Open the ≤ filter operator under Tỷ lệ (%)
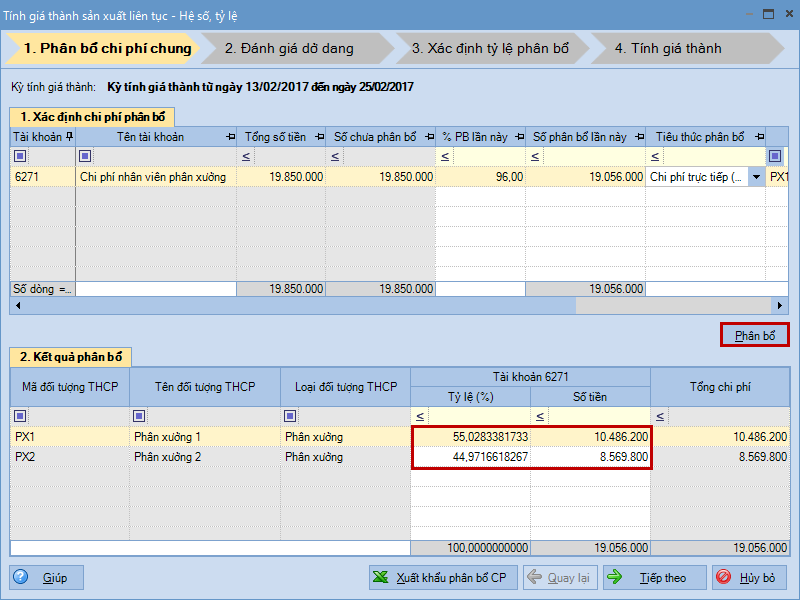 420,416
